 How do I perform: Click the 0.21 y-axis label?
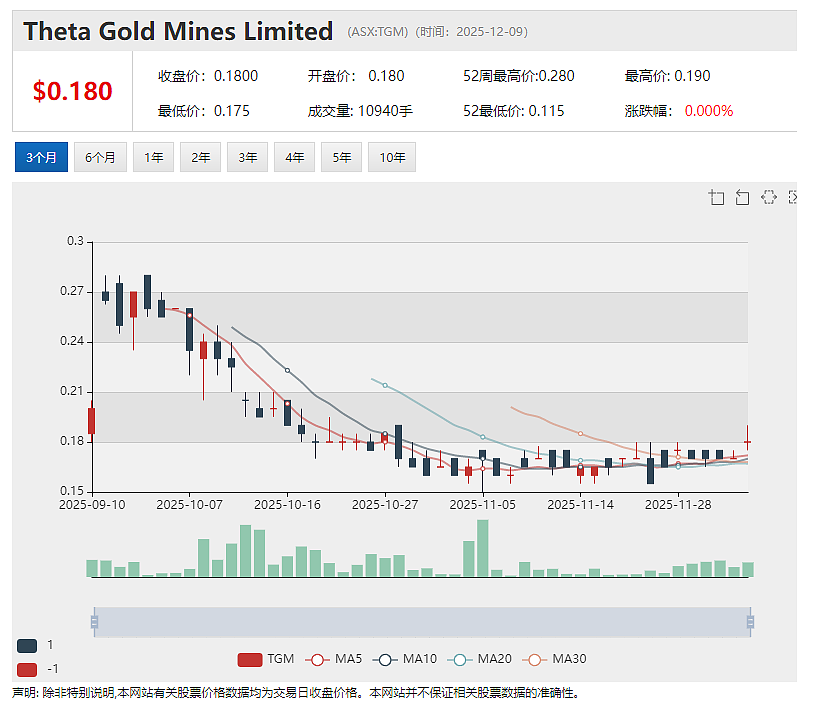[x=72, y=391]
